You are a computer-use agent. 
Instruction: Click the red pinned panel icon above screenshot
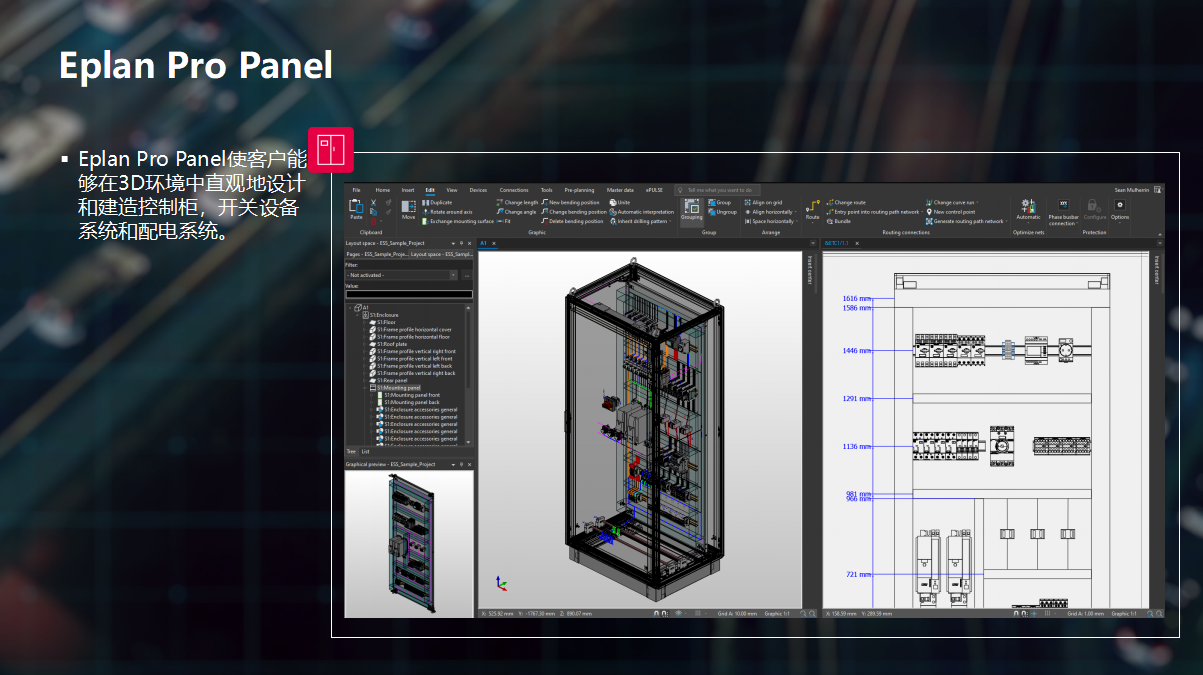pyautogui.click(x=330, y=149)
